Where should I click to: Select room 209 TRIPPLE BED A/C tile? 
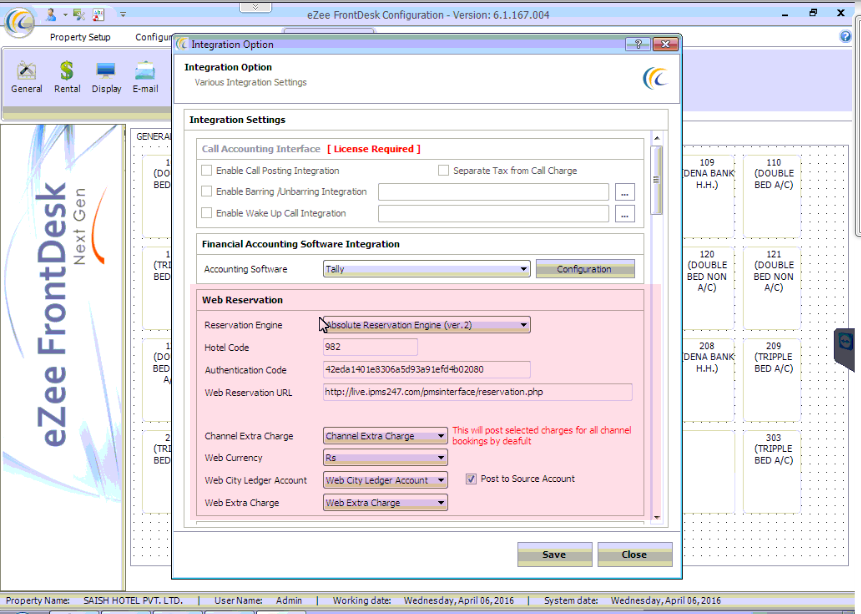click(773, 379)
